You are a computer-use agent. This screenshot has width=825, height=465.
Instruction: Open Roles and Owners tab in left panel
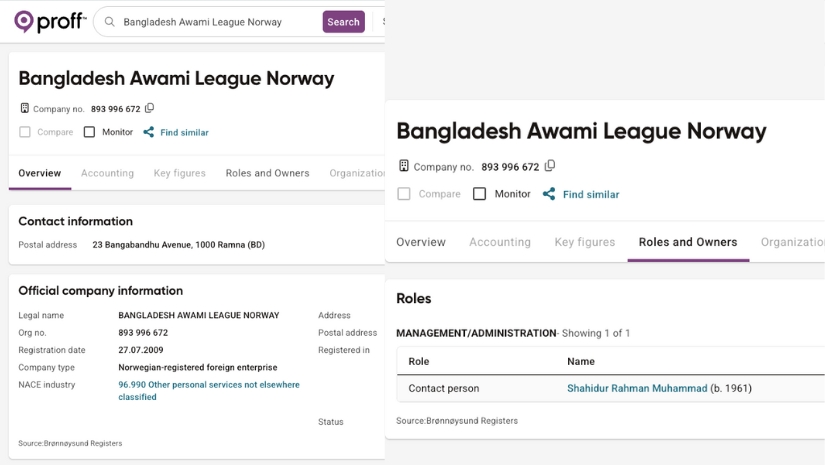(267, 173)
